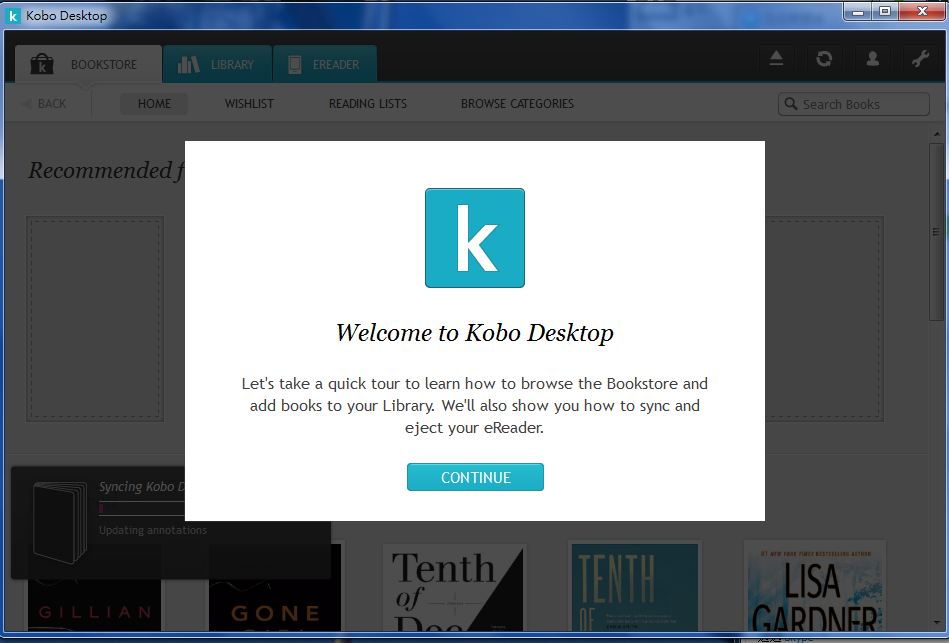Click Continue on the welcome dialog
Image resolution: width=949 pixels, height=643 pixels.
point(475,477)
